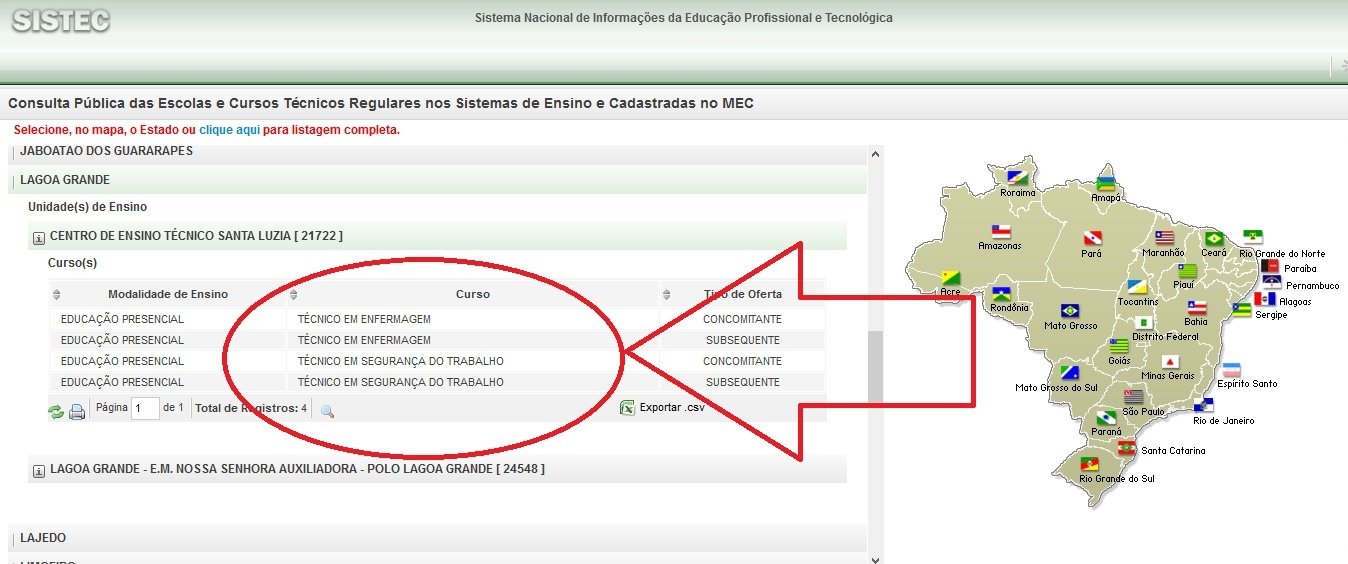Viewport: 1348px width, 564px height.
Task: Click the Excel icon beside Exportar .csv
Action: [627, 408]
